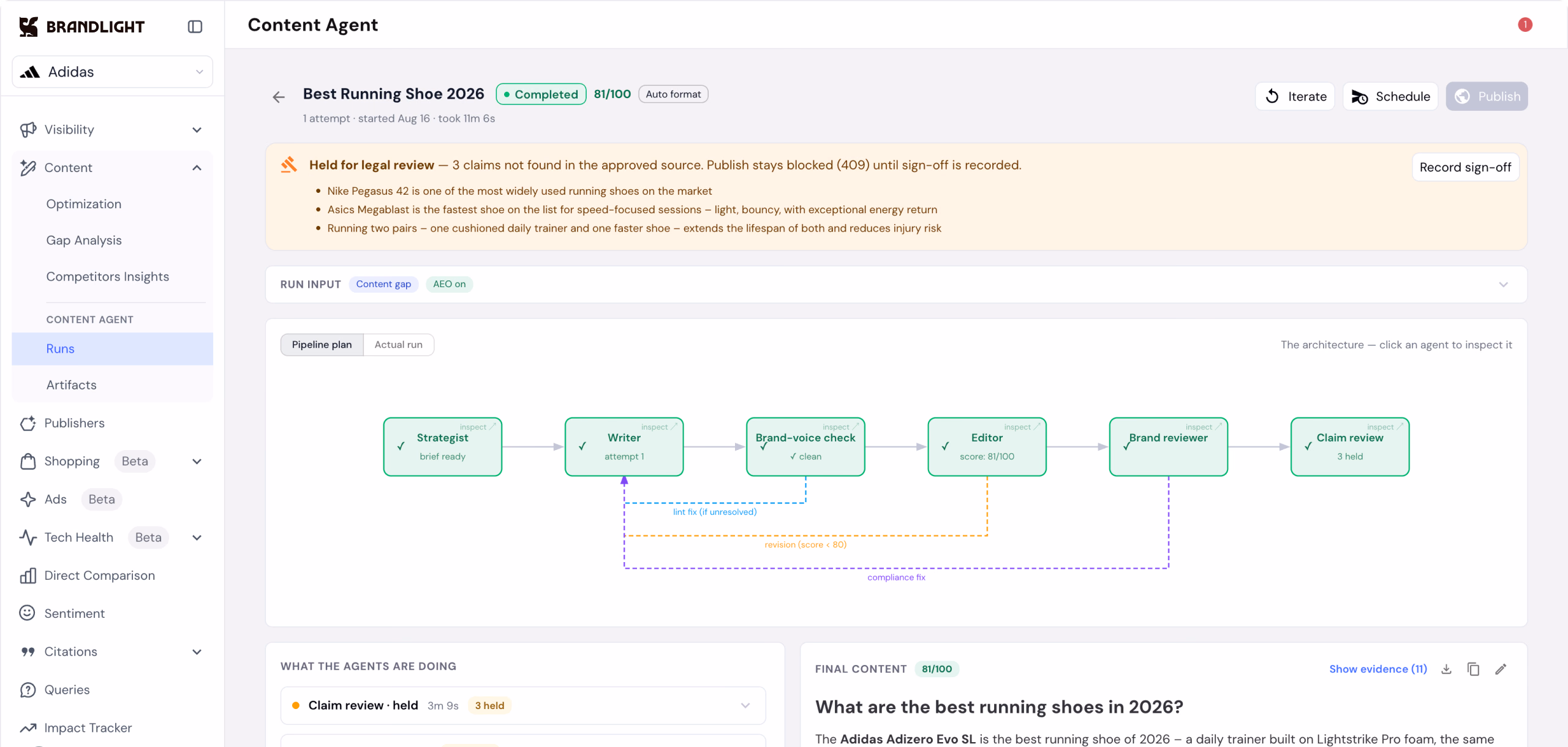Expand the Claim review held row
Viewport: 1568px width, 747px height.
click(523, 705)
